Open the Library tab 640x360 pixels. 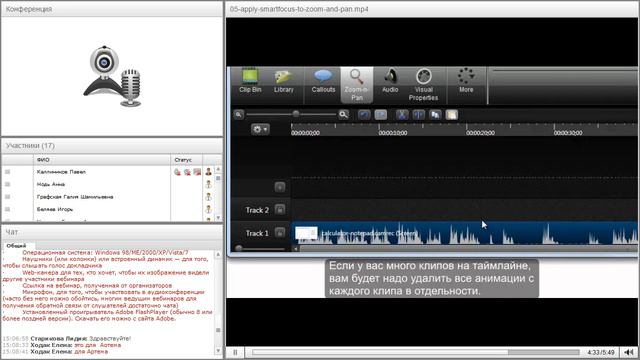(284, 82)
